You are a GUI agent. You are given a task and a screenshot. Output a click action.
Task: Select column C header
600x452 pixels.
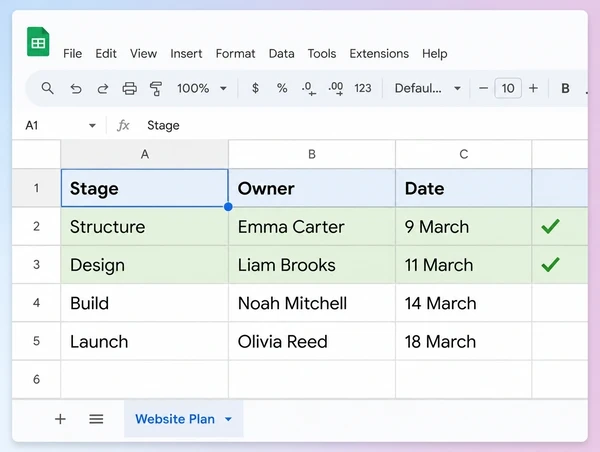click(463, 154)
